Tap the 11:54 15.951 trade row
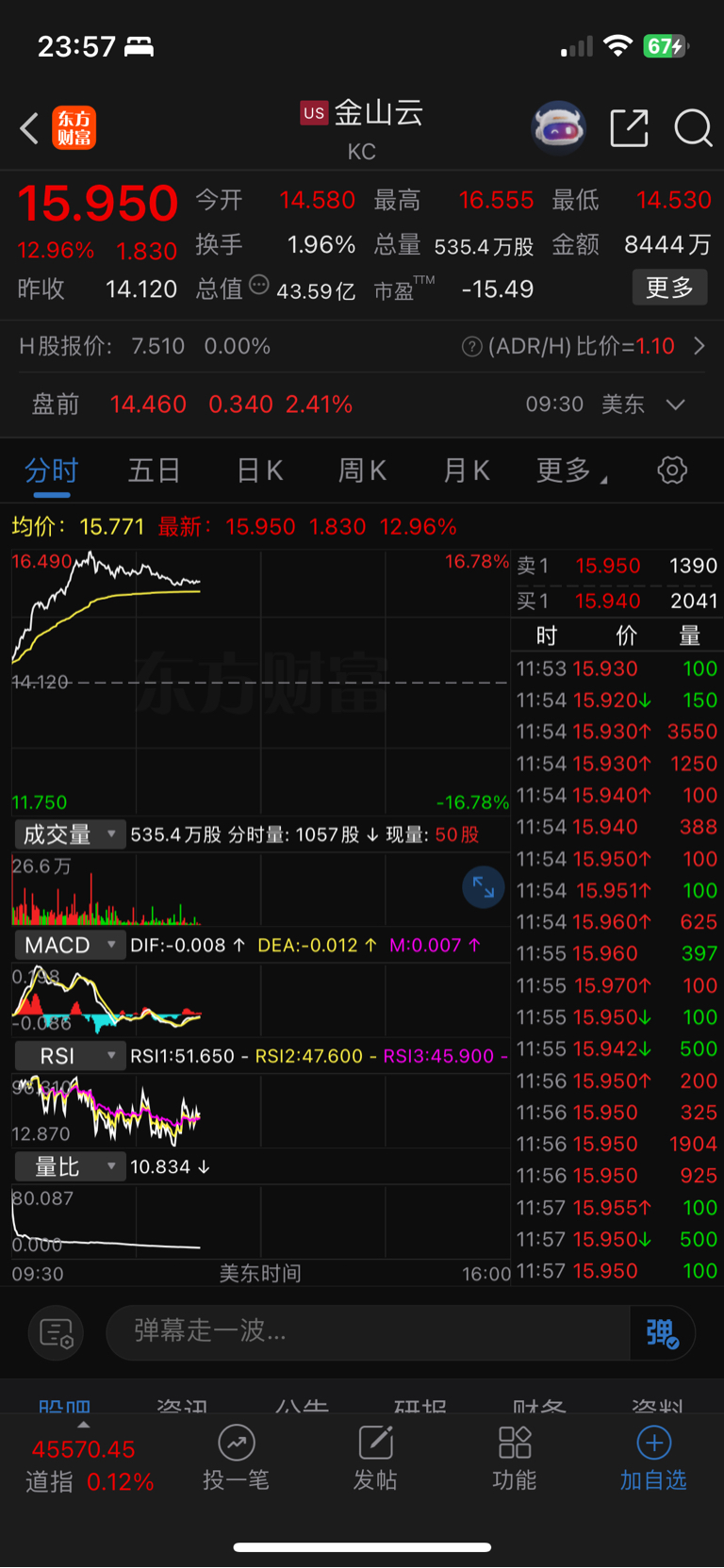The width and height of the screenshot is (724, 1568). 617,890
